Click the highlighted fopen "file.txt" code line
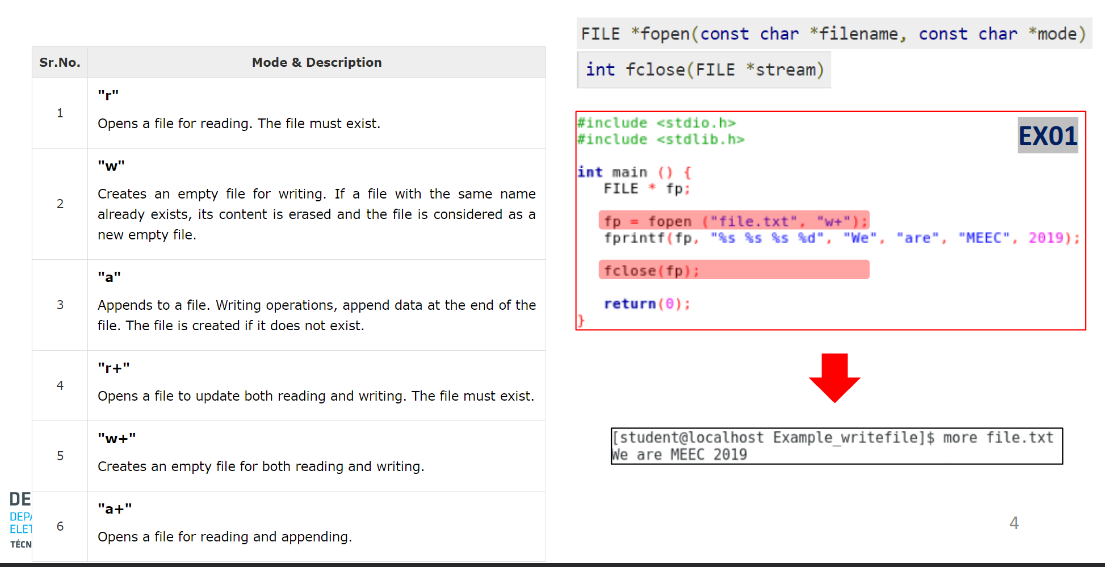Screen dimensions: 1105x567 [734, 221]
